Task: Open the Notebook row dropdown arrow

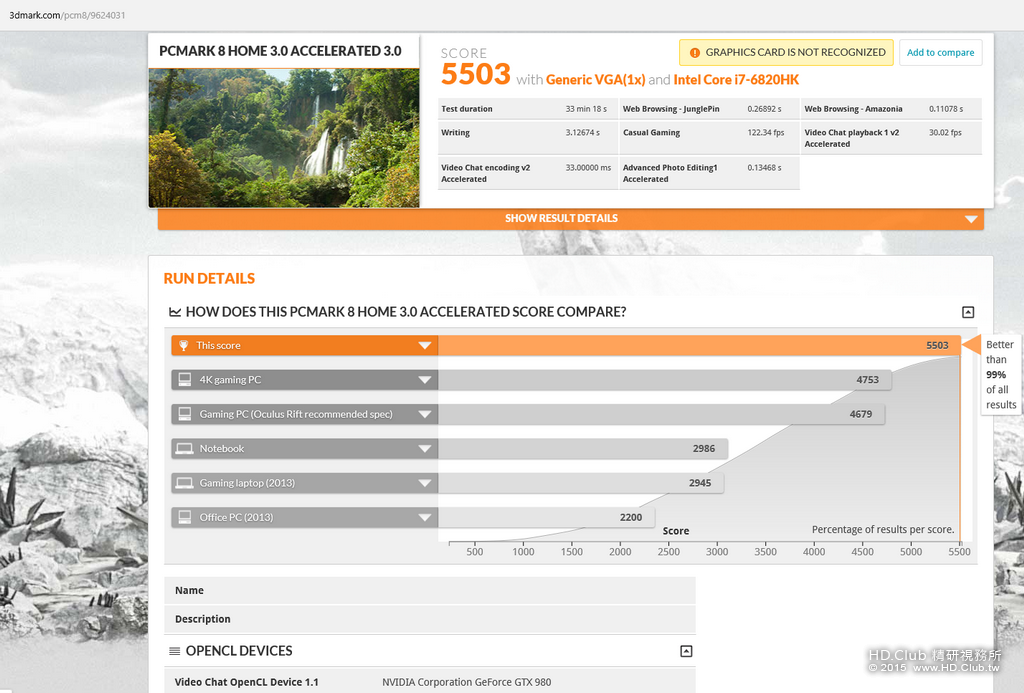Action: [x=424, y=449]
